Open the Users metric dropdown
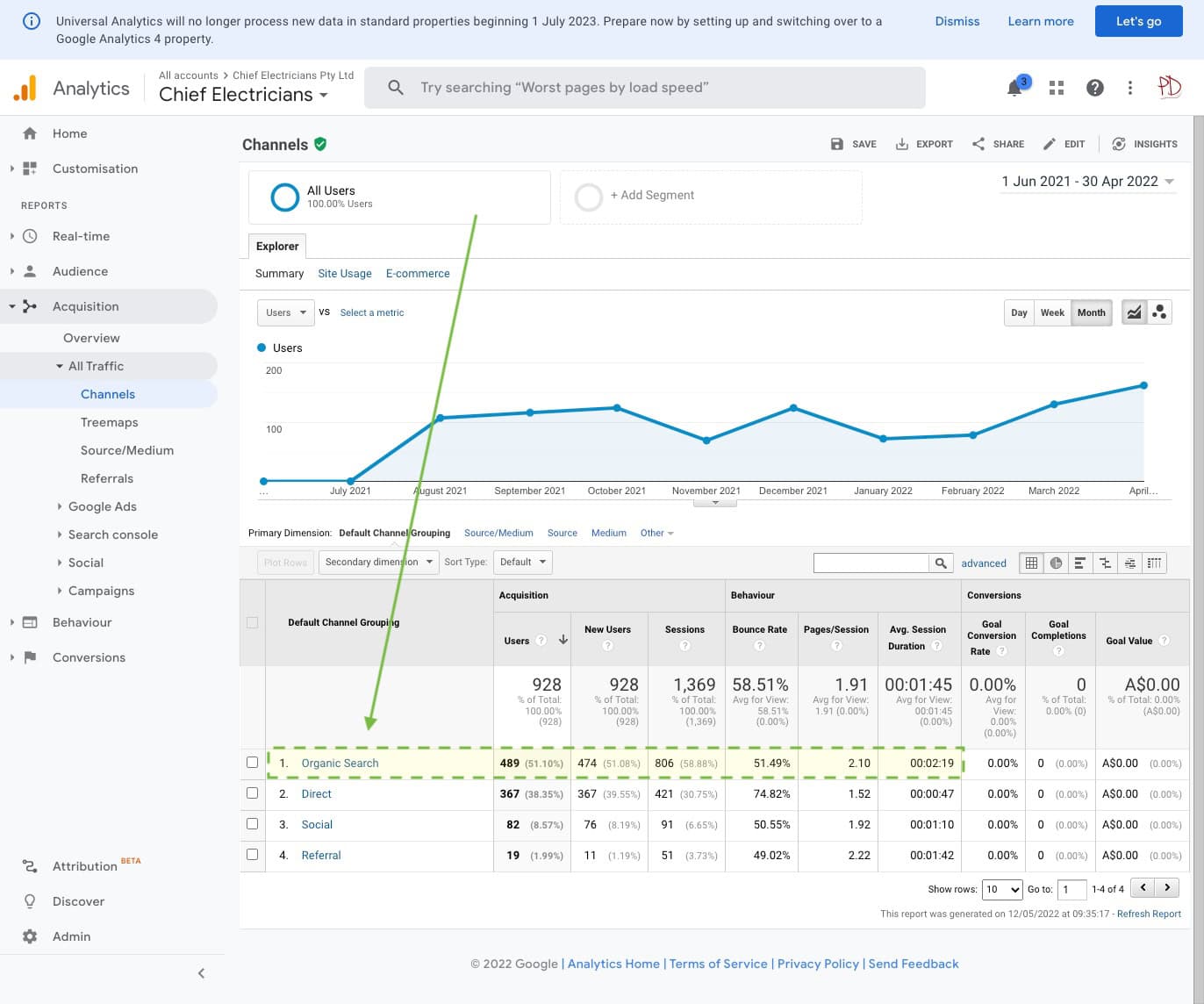1204x1004 pixels. [285, 312]
